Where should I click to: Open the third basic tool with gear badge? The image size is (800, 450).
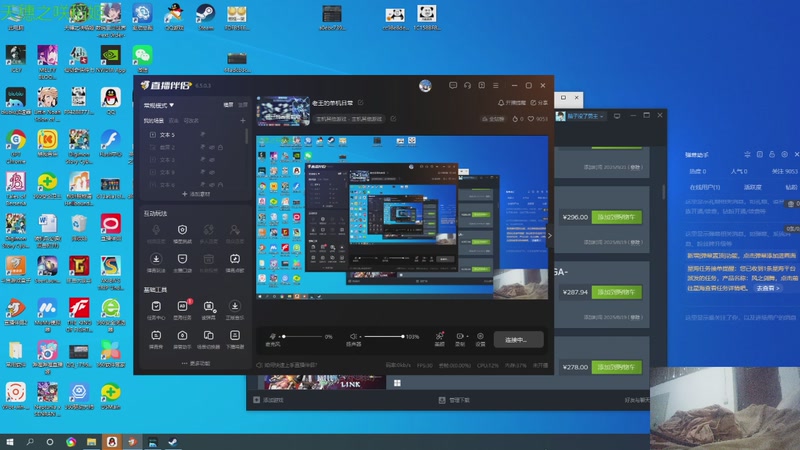[x=209, y=309]
